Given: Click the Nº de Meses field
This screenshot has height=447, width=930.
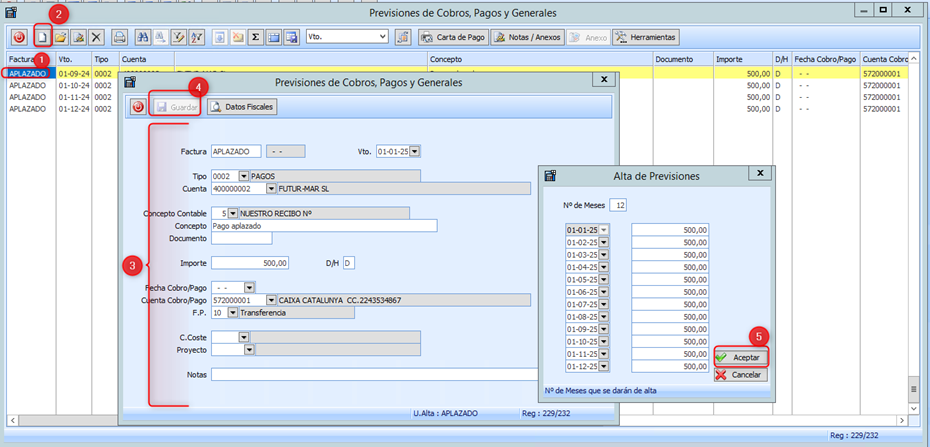Looking at the screenshot, I should pyautogui.click(x=618, y=206).
